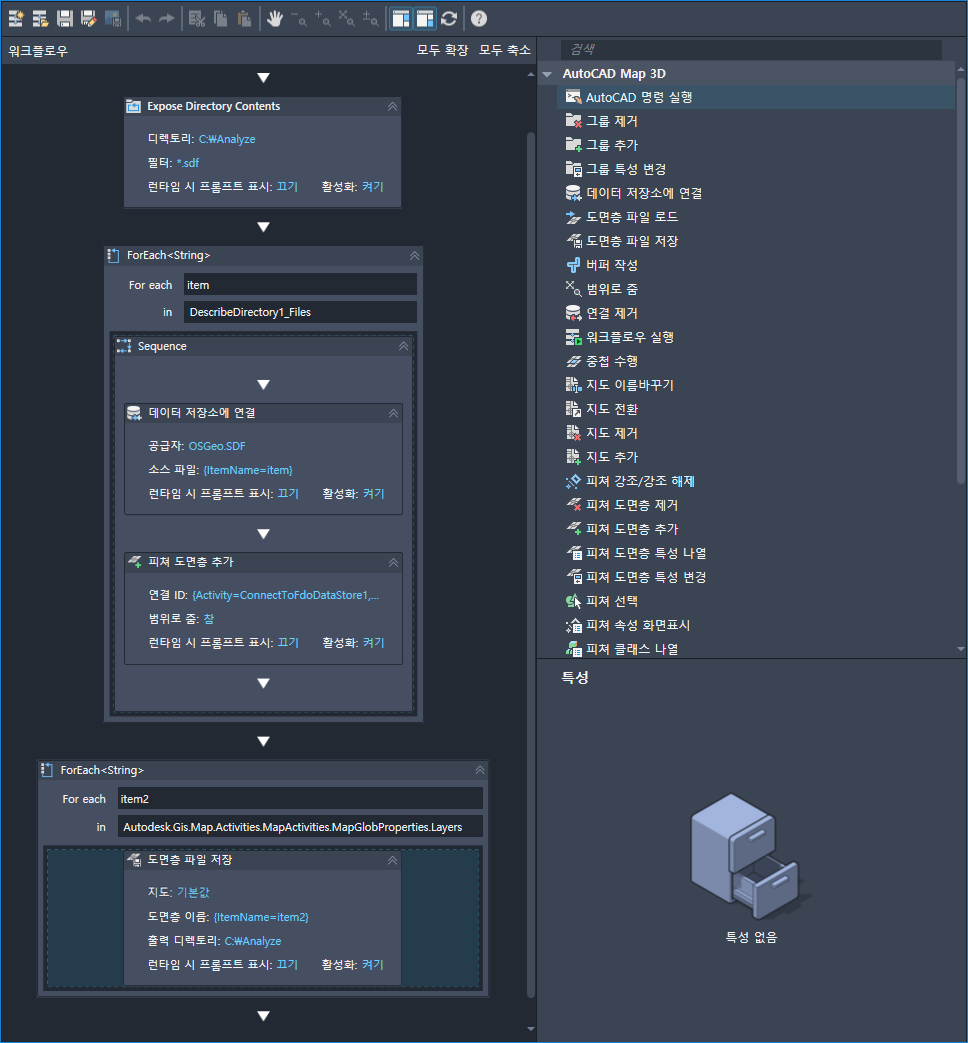Click the 중첩 수행 icon
968x1043 pixels.
tap(573, 361)
